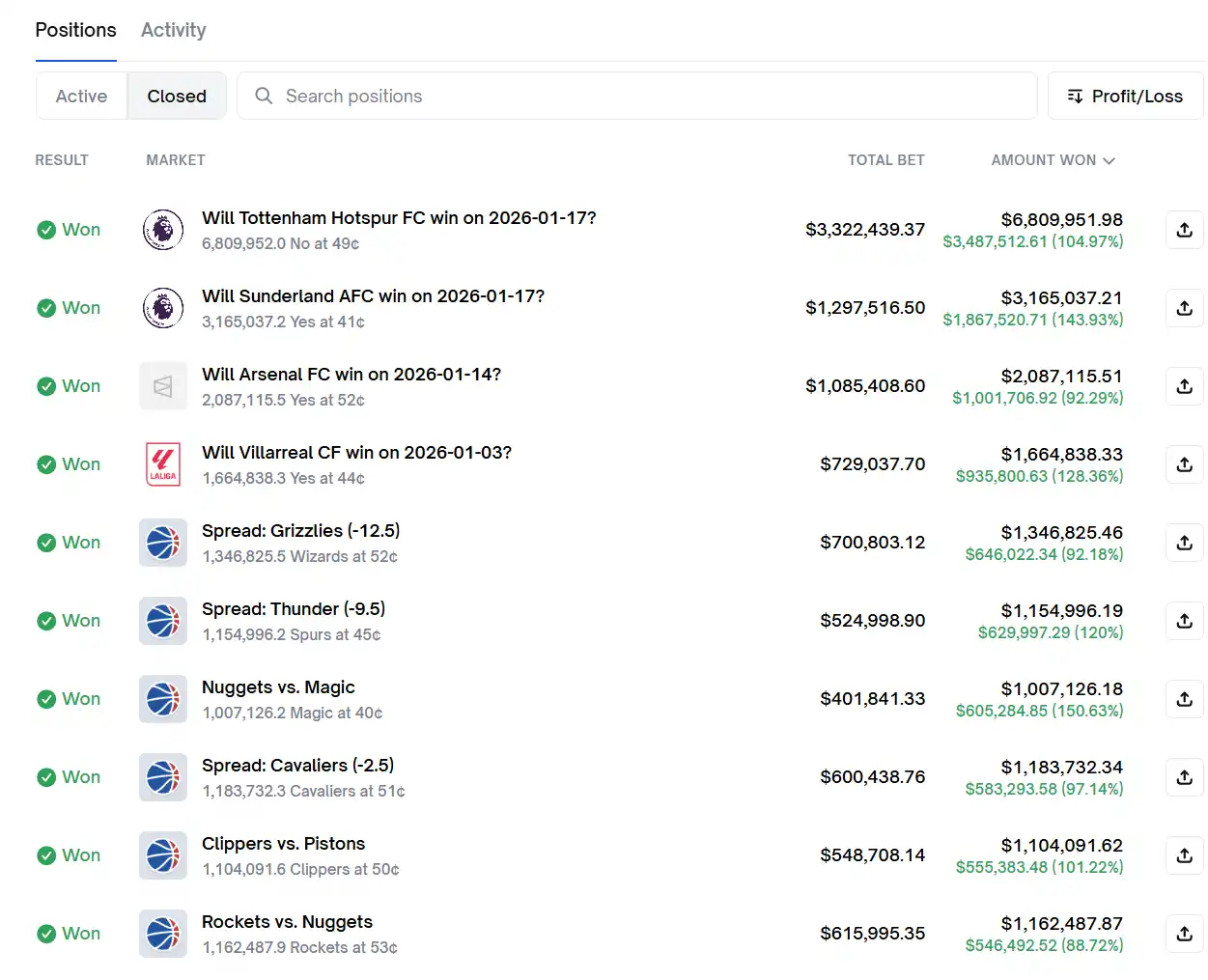
Task: Open 'Will Tottenham Hotspur FC win on 2026-01-17?' market
Action: (x=399, y=218)
